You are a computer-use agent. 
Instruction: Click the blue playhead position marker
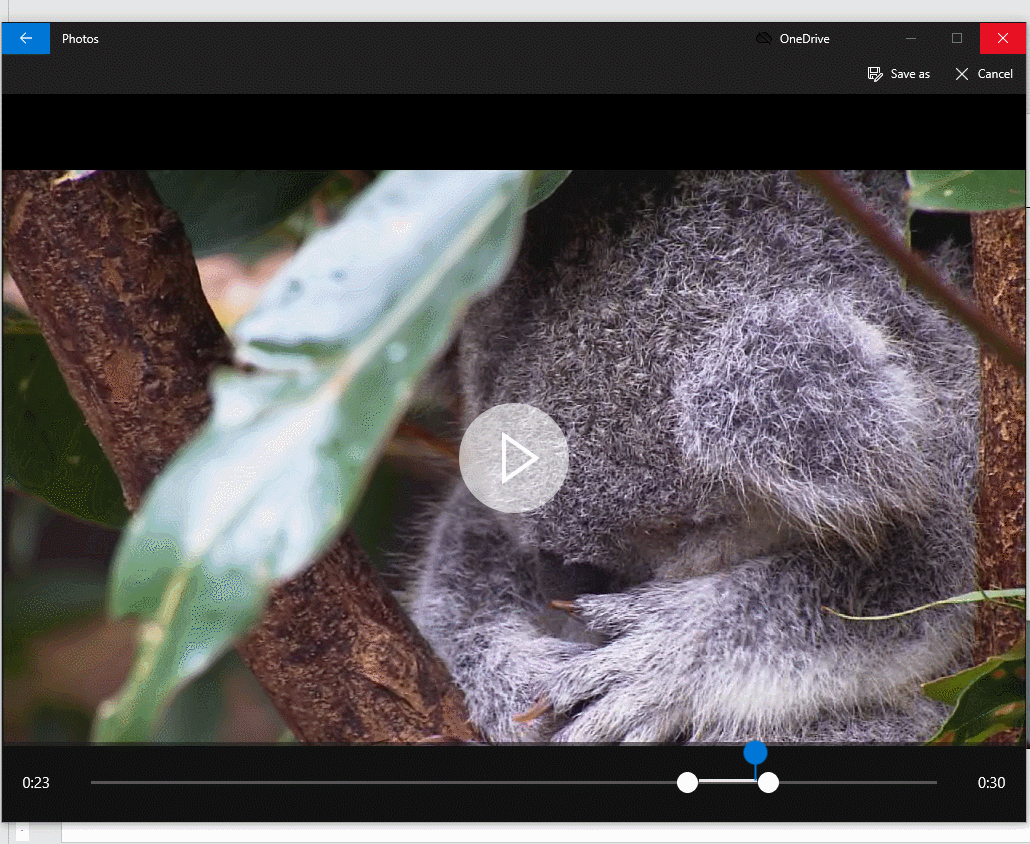click(x=755, y=753)
